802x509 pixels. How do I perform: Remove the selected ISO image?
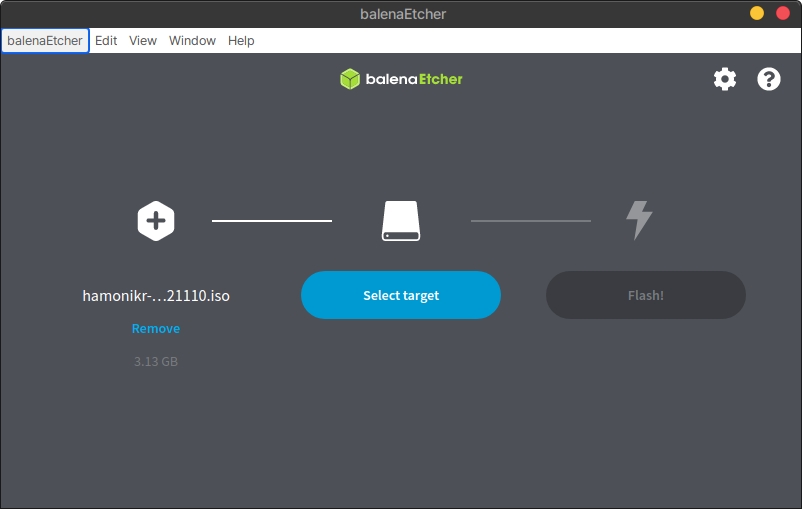(156, 328)
